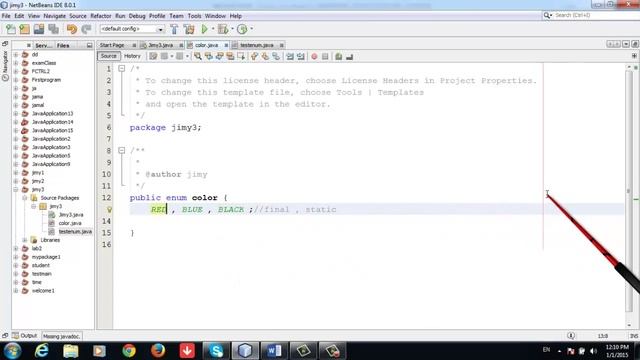The height and width of the screenshot is (360, 640).
Task: Click the Source view button
Action: (109, 56)
